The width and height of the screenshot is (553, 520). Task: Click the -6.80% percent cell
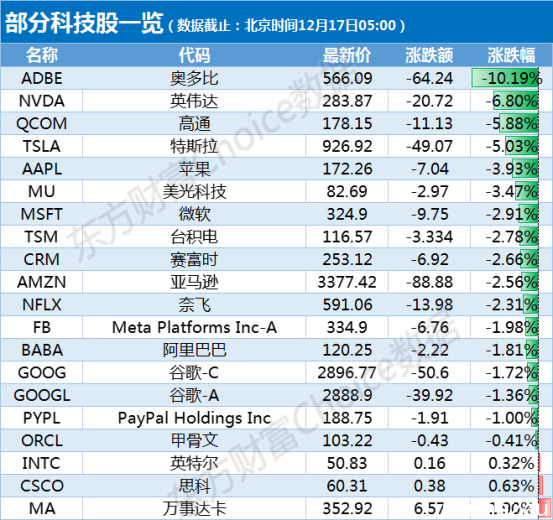coord(511,101)
